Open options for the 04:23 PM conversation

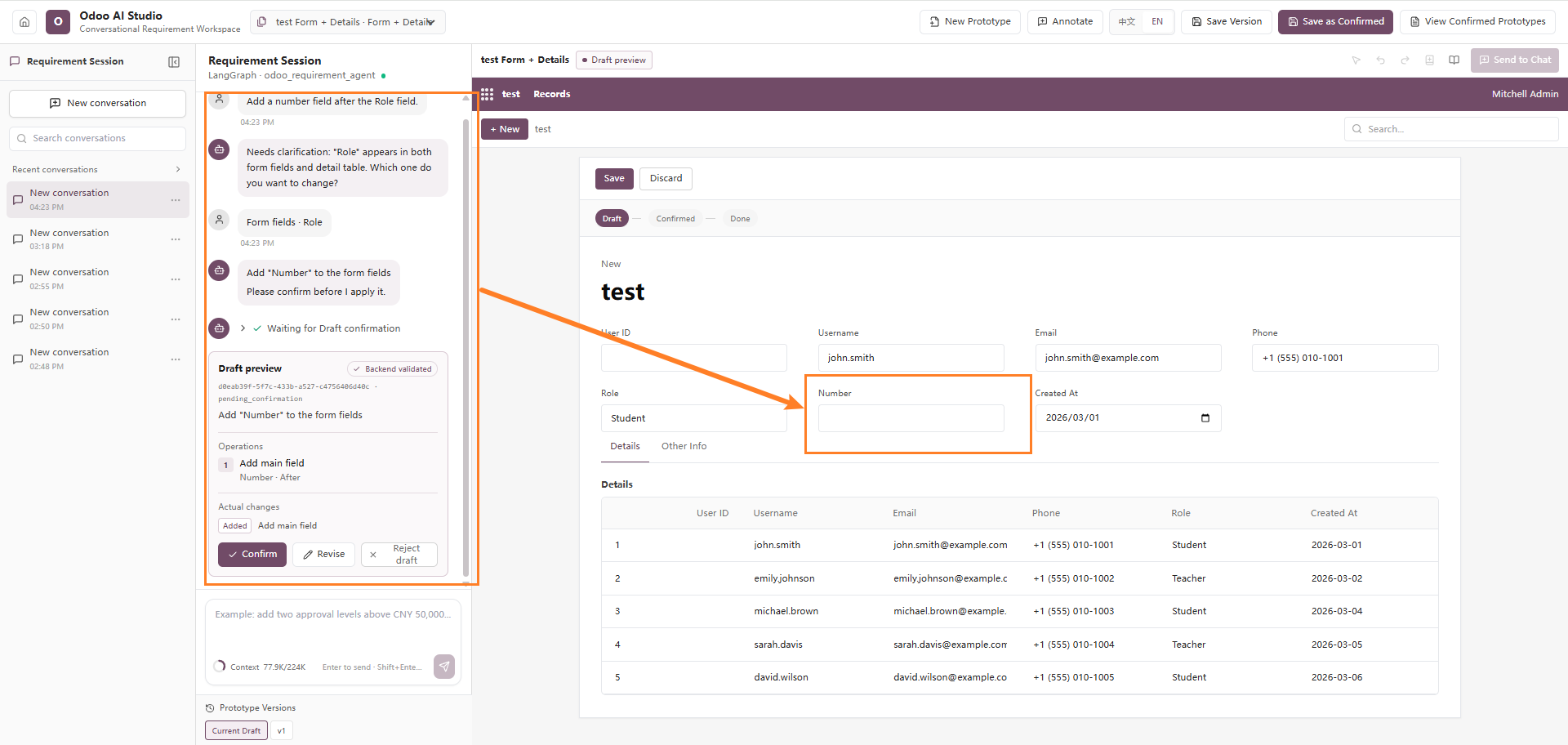[176, 200]
